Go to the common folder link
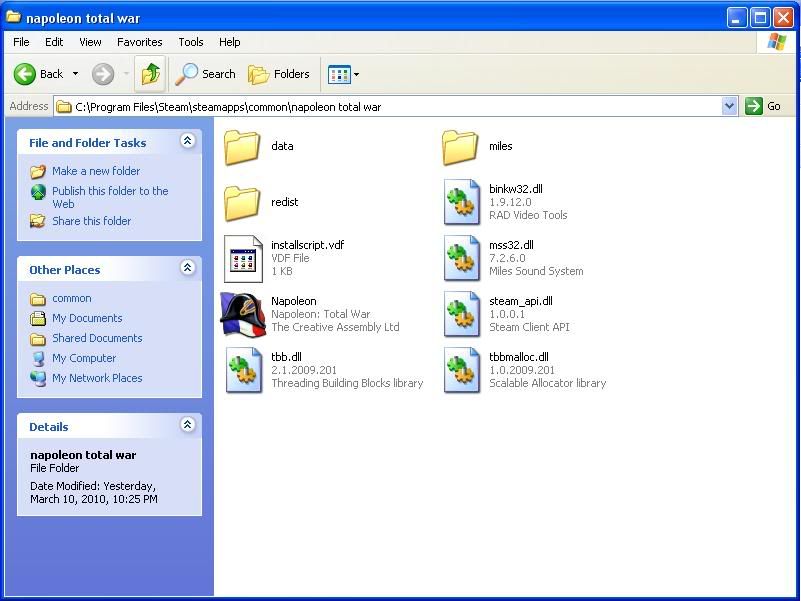This screenshot has width=801, height=601. point(72,298)
